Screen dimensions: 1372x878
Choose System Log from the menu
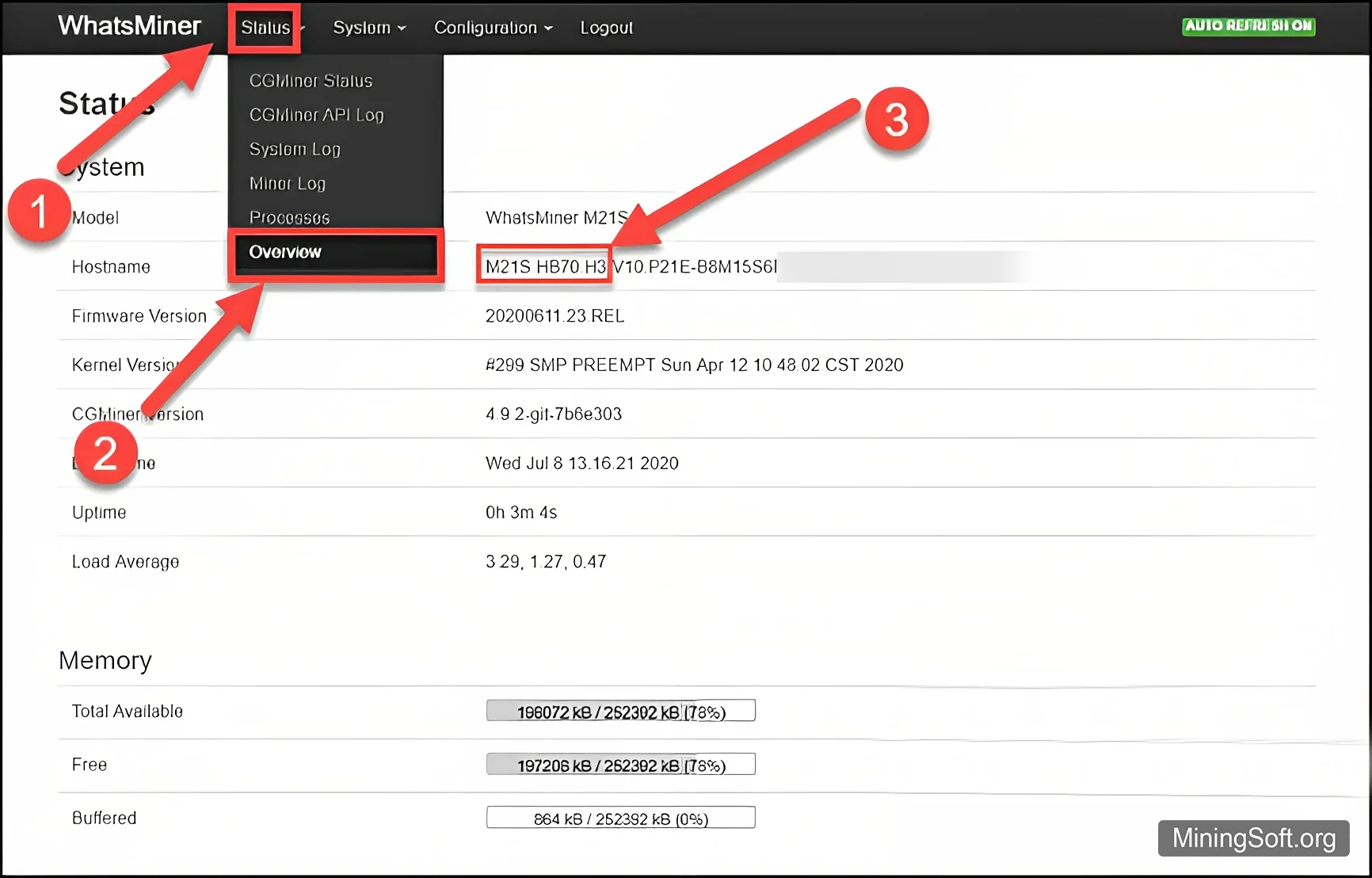295,149
